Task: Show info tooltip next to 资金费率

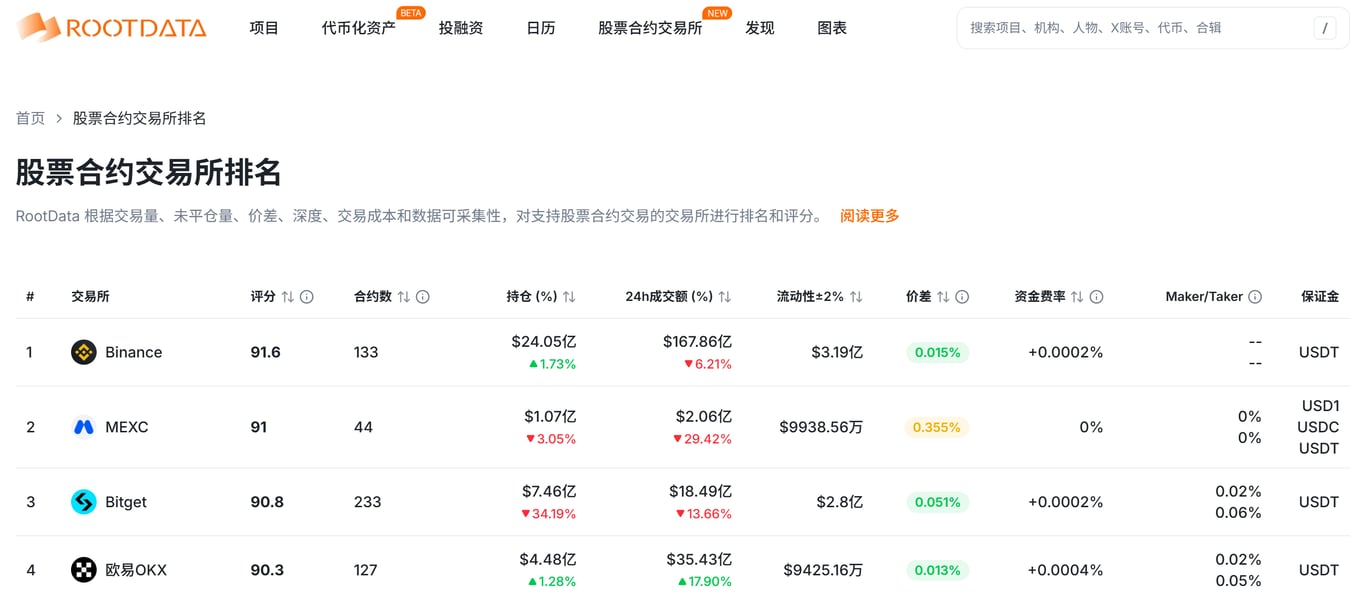Action: (x=1097, y=297)
